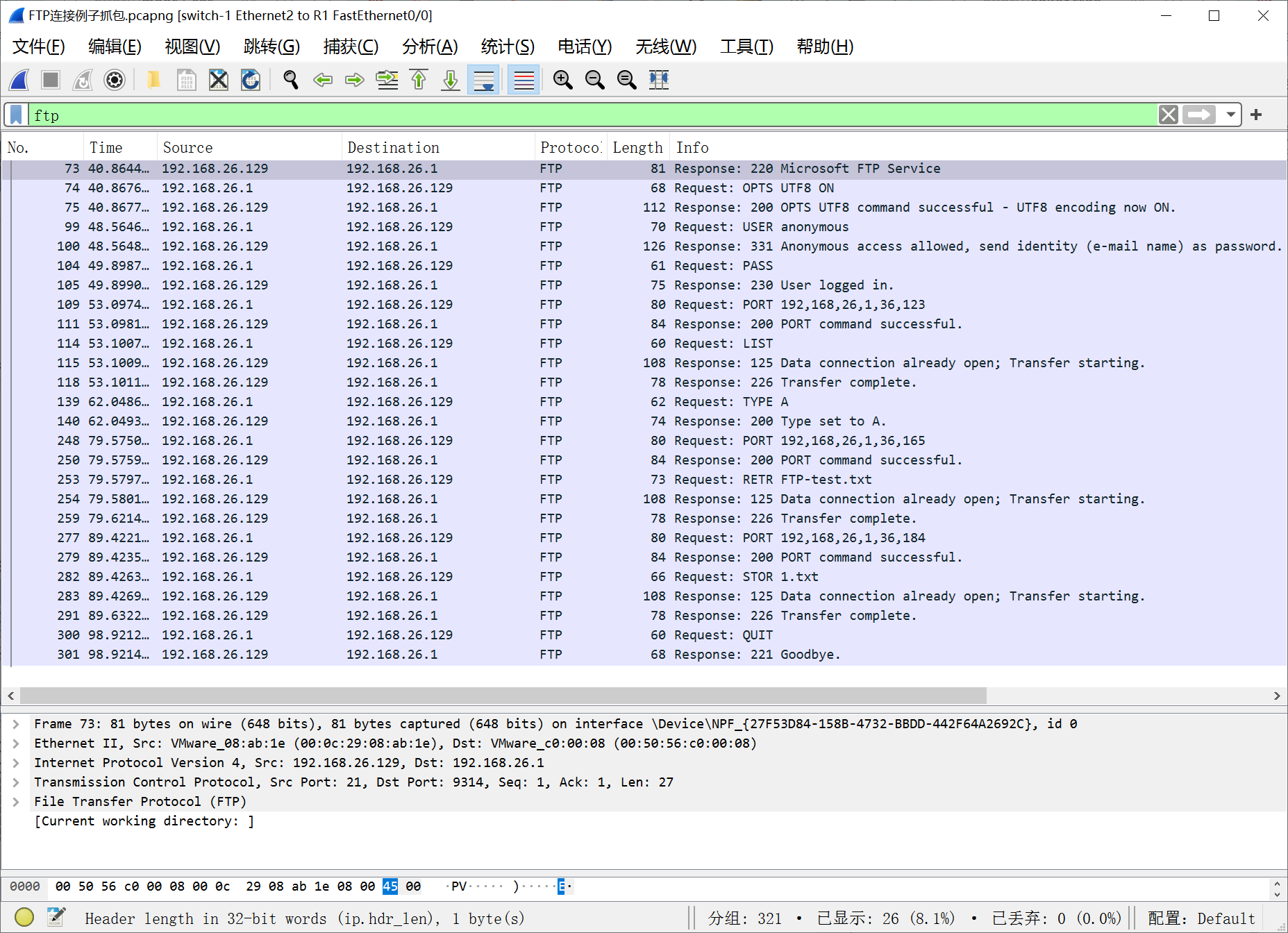
Task: Jump to the last packet
Action: click(451, 80)
